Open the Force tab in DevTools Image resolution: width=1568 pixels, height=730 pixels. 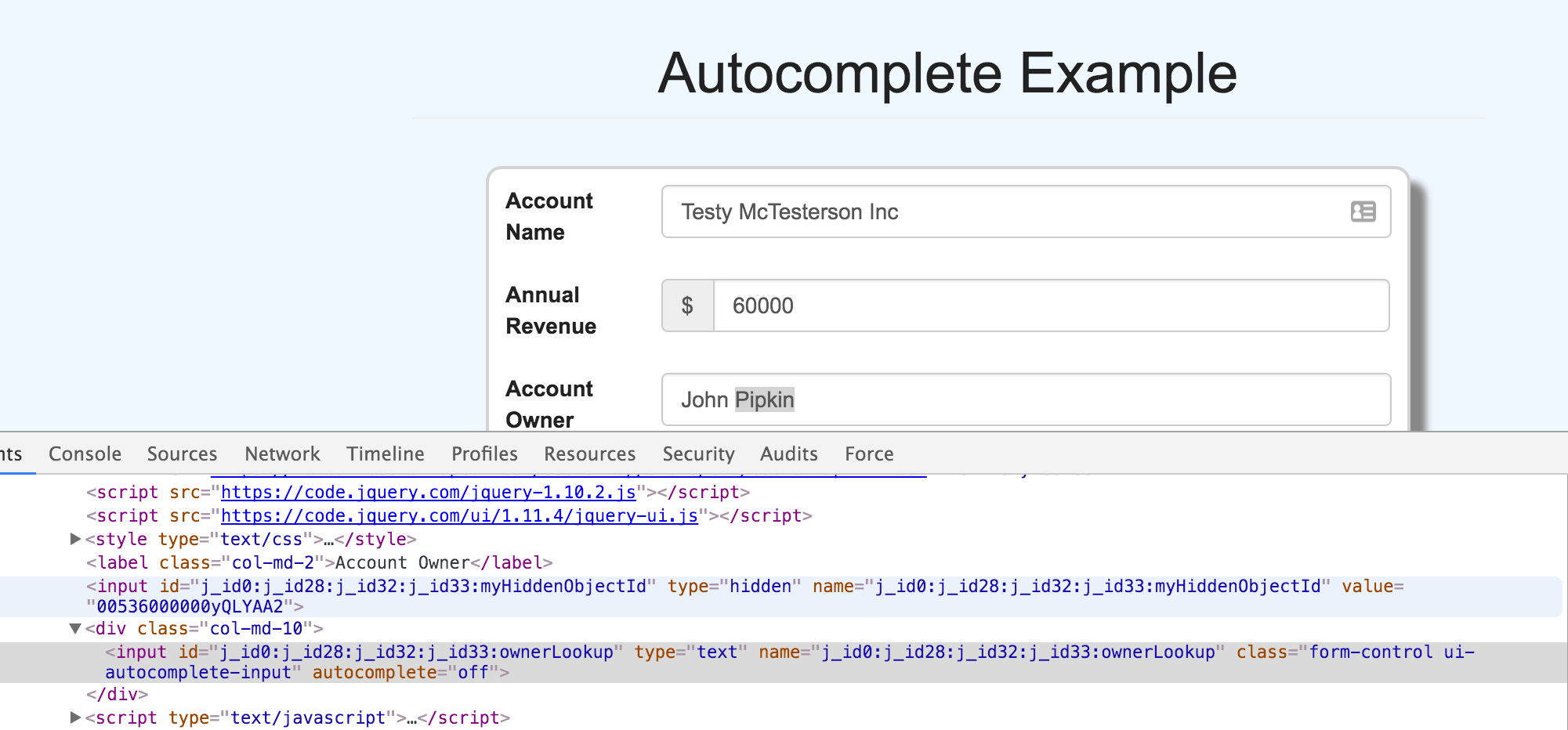pos(869,454)
